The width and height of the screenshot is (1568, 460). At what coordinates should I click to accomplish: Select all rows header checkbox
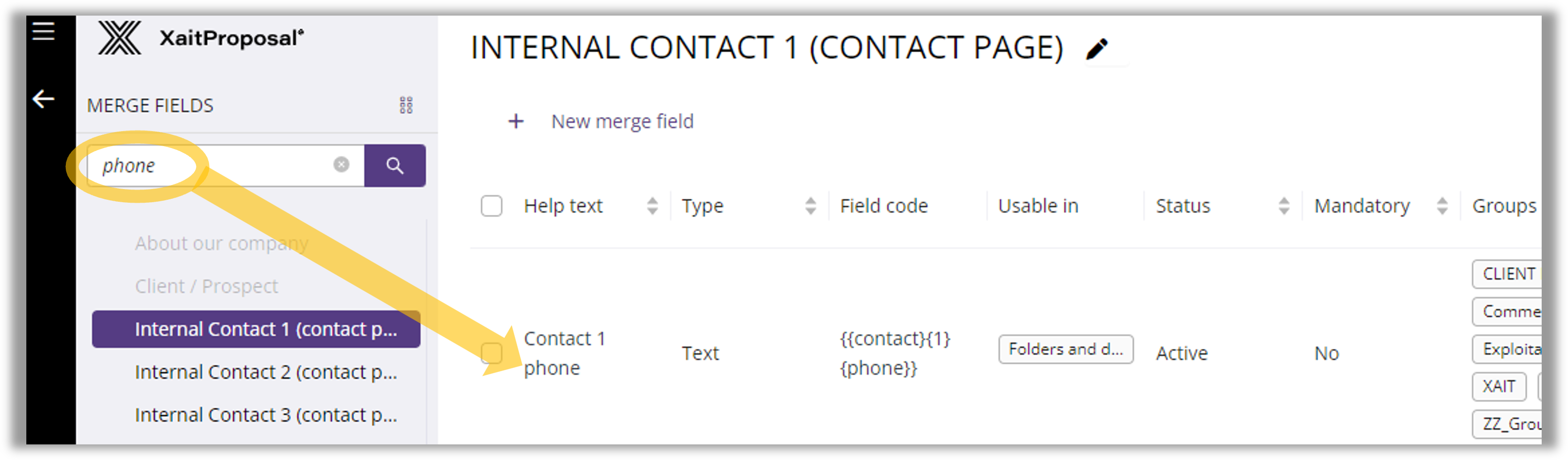[491, 206]
